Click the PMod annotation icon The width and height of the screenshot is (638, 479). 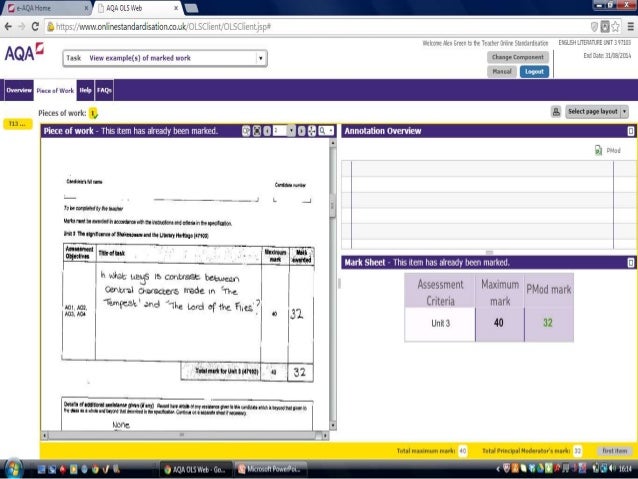[x=598, y=150]
